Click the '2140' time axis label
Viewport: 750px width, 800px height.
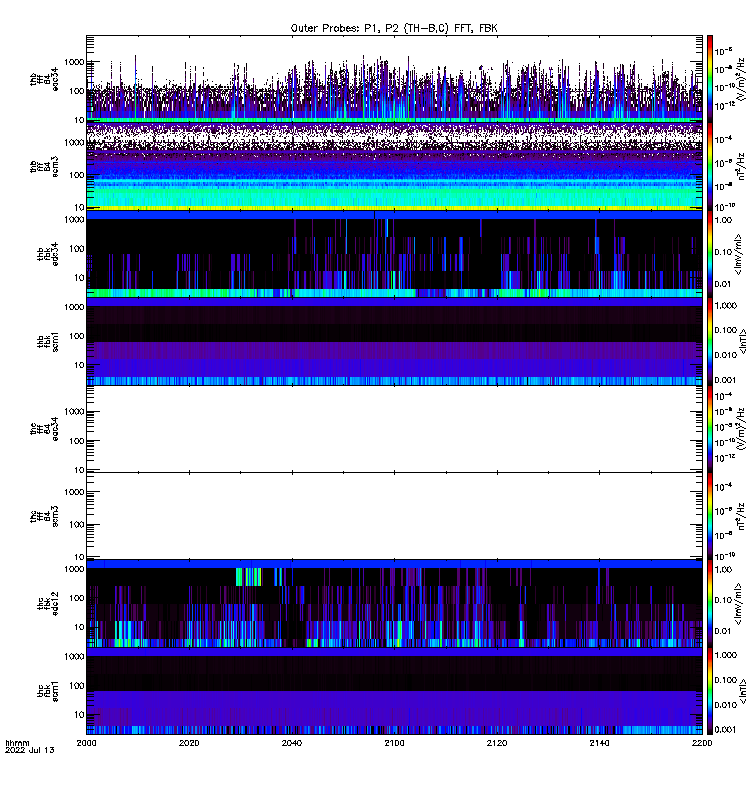coord(599,743)
